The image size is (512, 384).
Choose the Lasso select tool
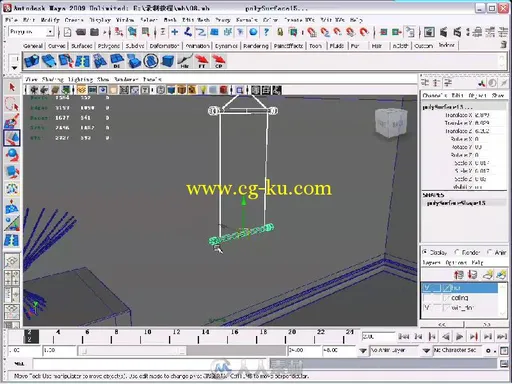[12, 104]
